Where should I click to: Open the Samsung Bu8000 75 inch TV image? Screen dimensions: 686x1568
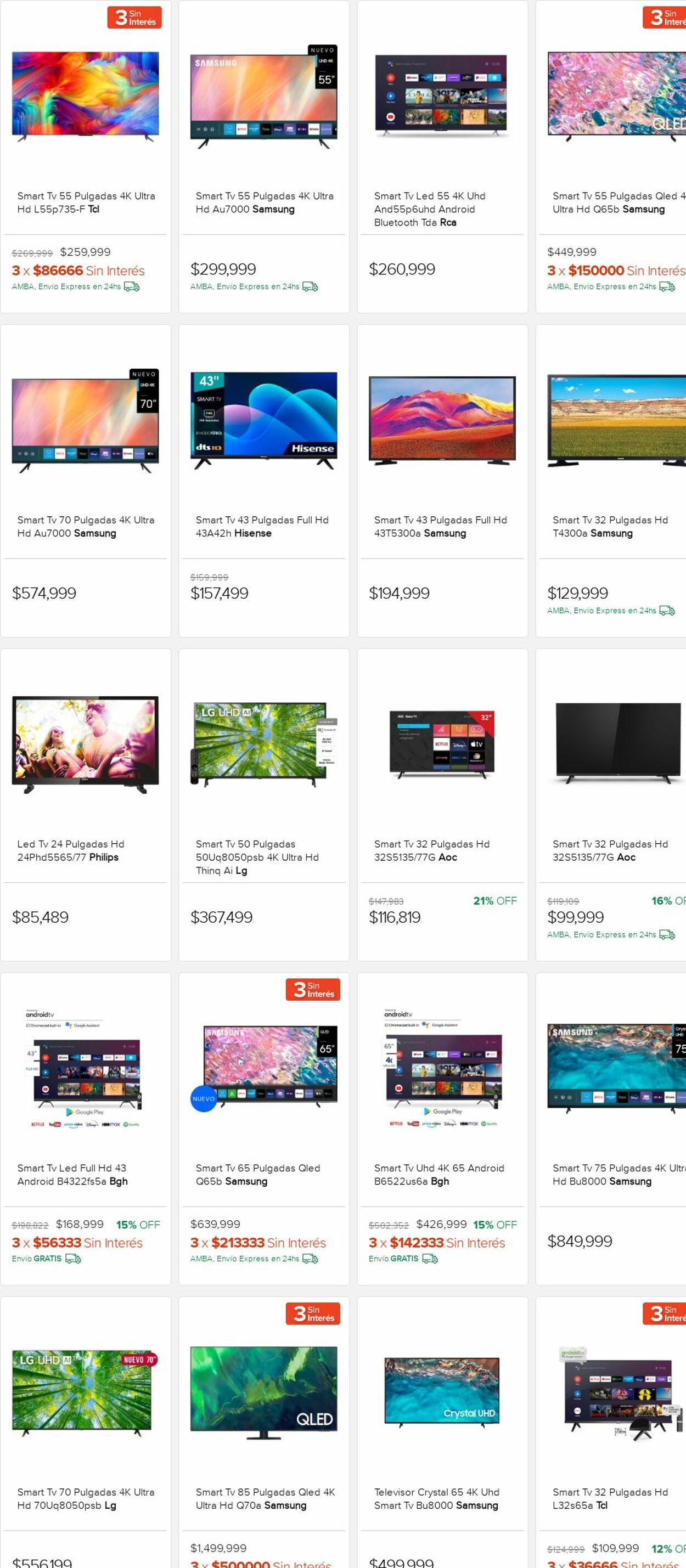[617, 1068]
